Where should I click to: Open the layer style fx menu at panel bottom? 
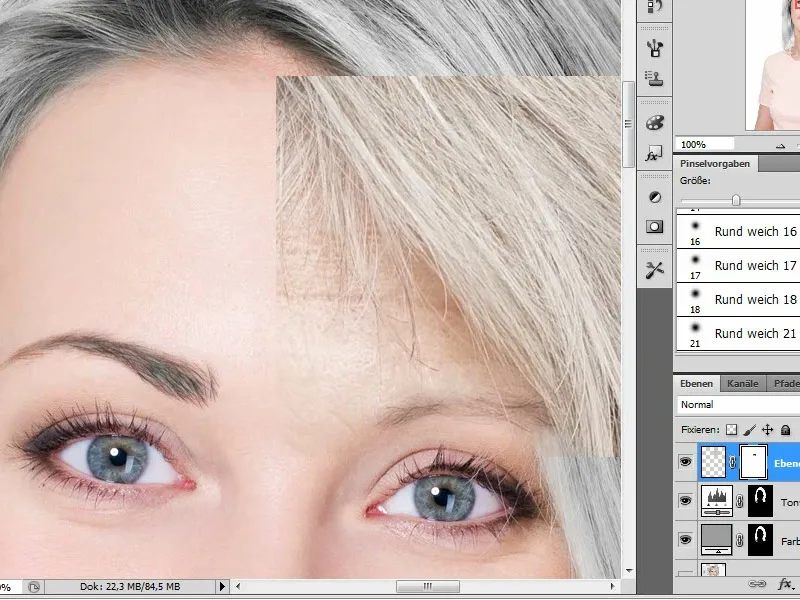click(786, 584)
